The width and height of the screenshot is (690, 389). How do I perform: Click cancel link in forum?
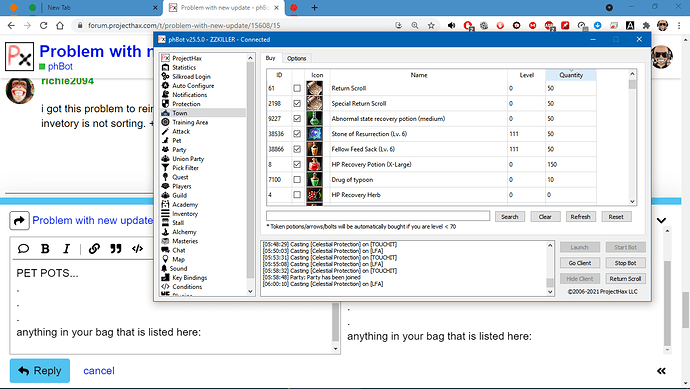[x=99, y=371]
